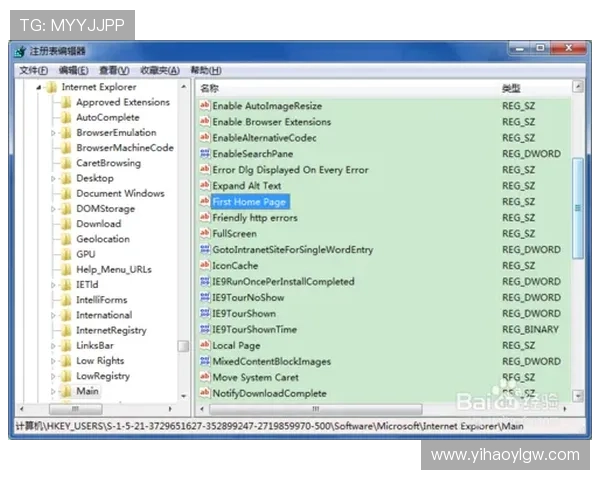Select the Local Page value entry

236,346
